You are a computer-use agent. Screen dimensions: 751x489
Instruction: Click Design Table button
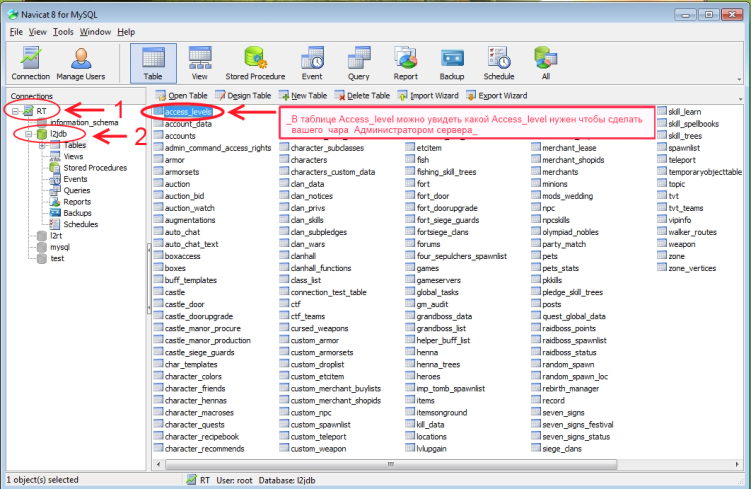click(x=243, y=96)
